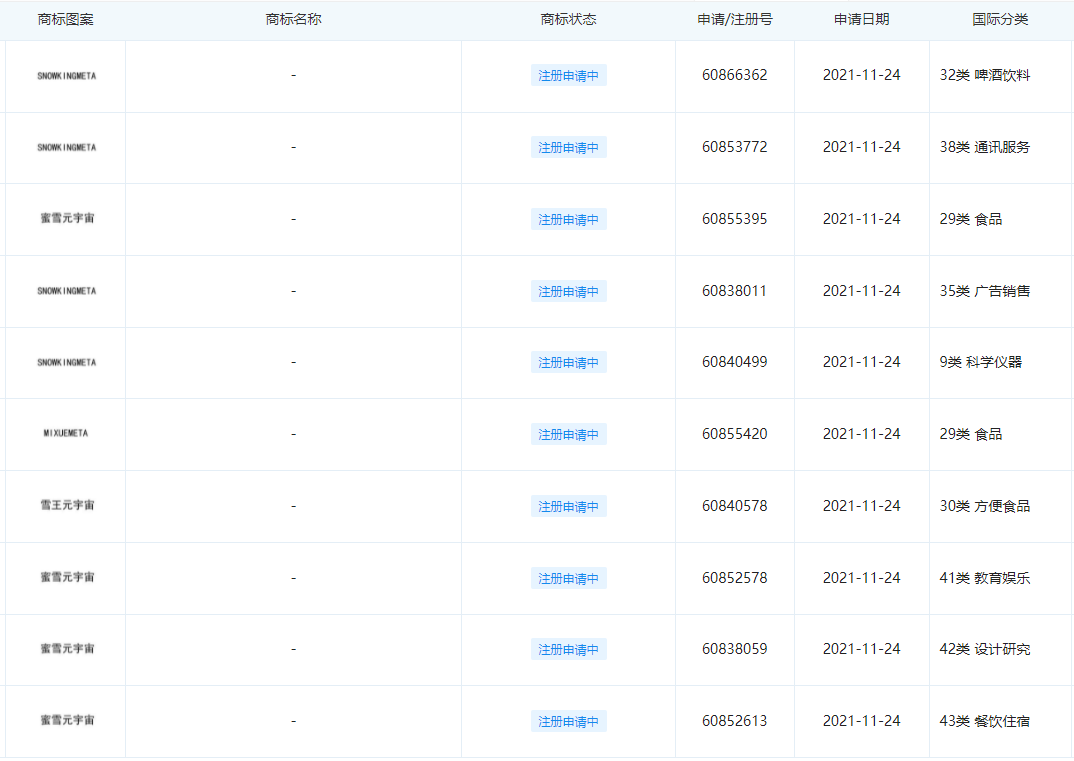
Task: Select application number 60852613
Action: click(x=734, y=721)
